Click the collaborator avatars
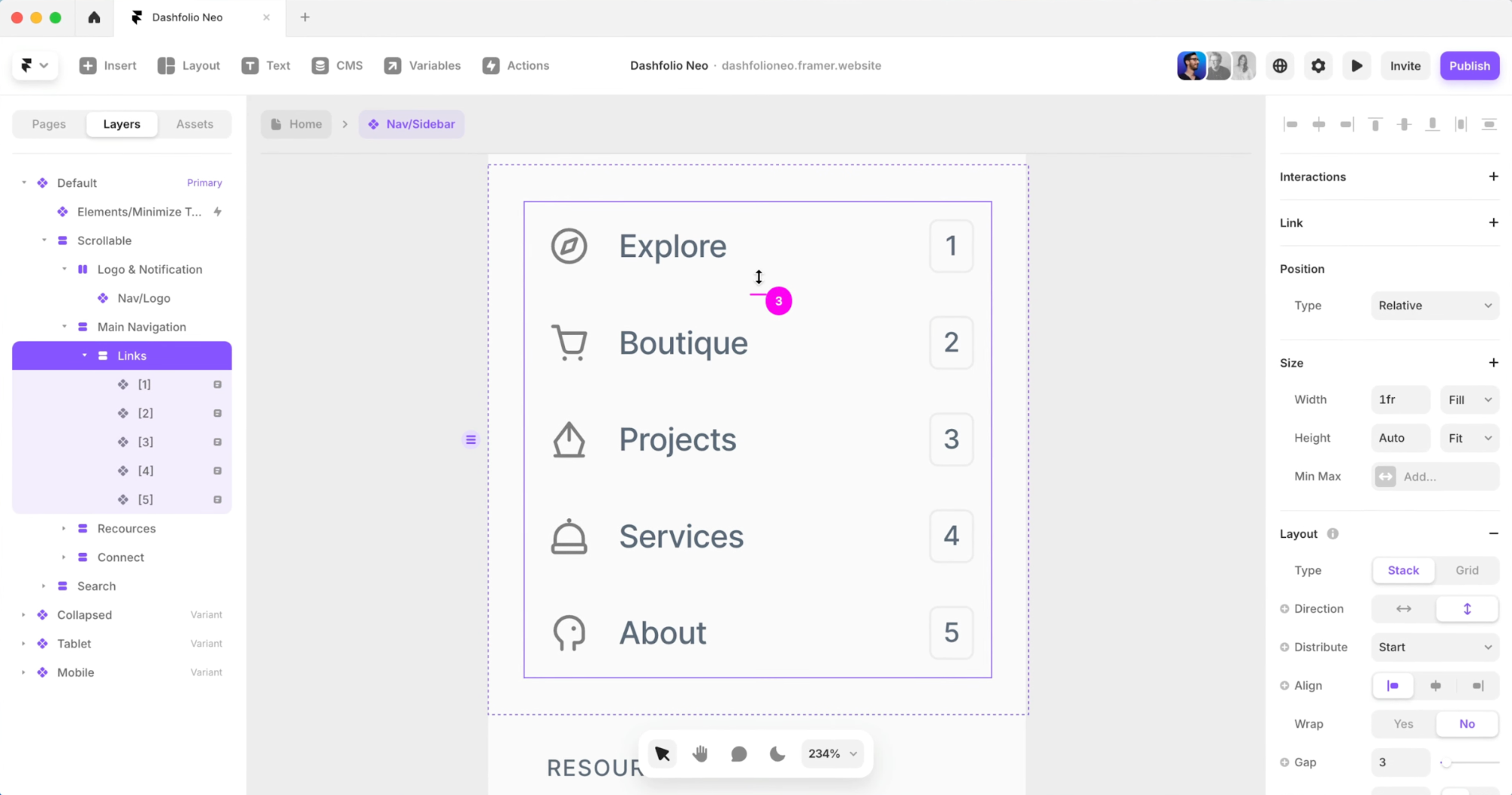This screenshot has width=1512, height=795. pyautogui.click(x=1216, y=66)
